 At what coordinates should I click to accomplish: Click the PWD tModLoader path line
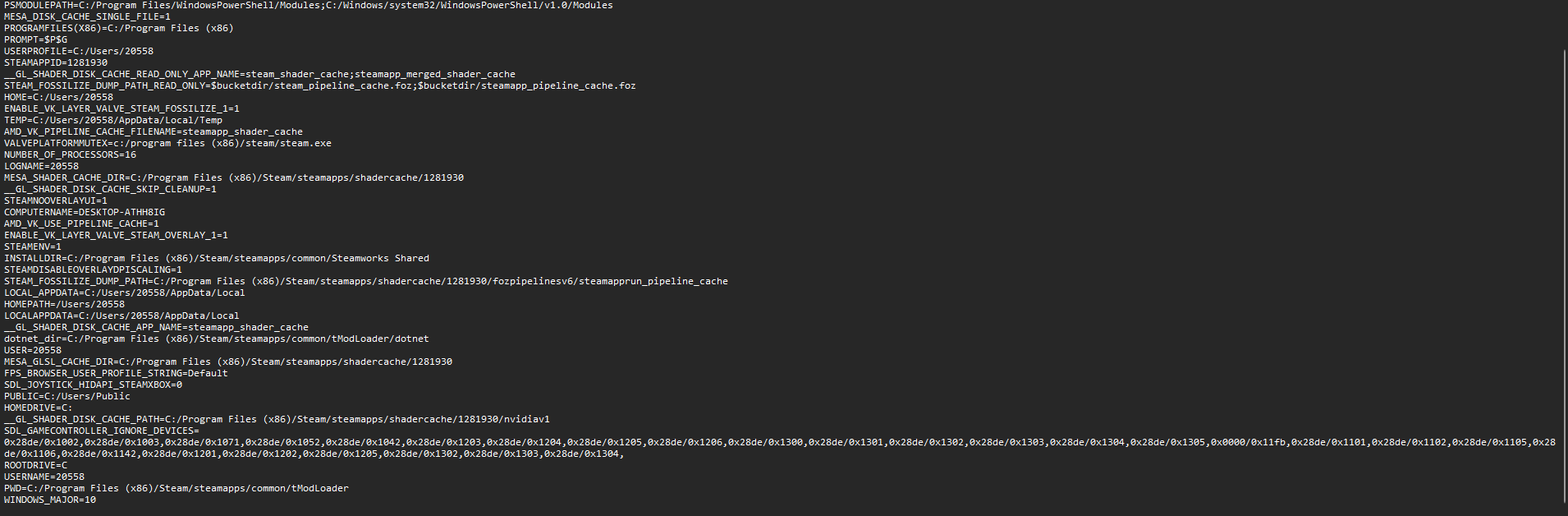coord(177,488)
